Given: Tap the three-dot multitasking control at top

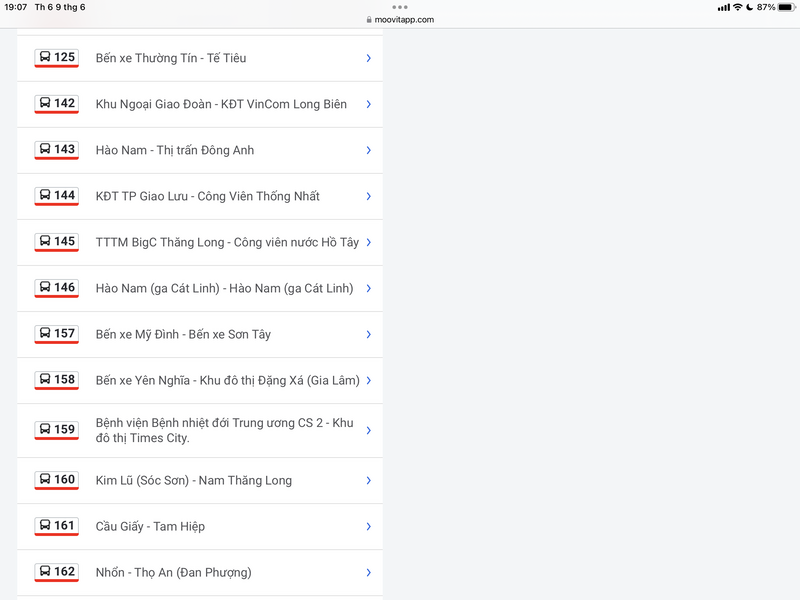Looking at the screenshot, I should pos(400,7).
